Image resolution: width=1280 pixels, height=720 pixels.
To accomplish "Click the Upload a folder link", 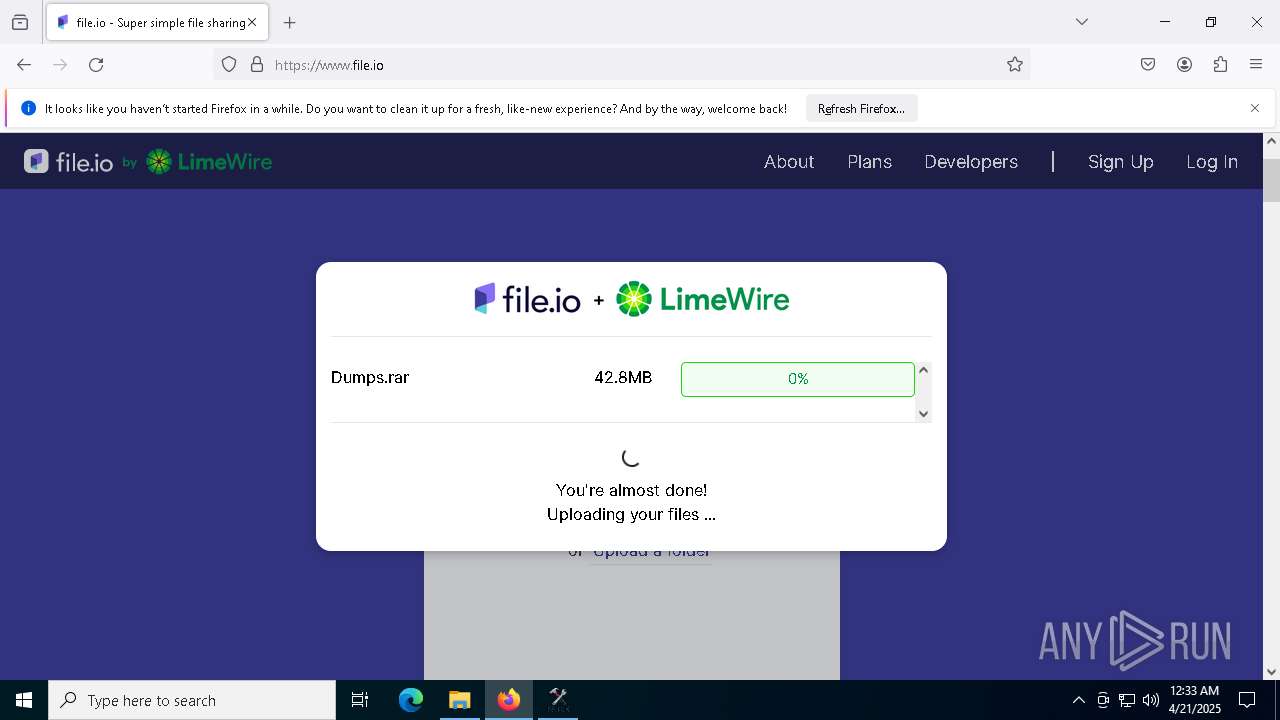I will point(652,553).
